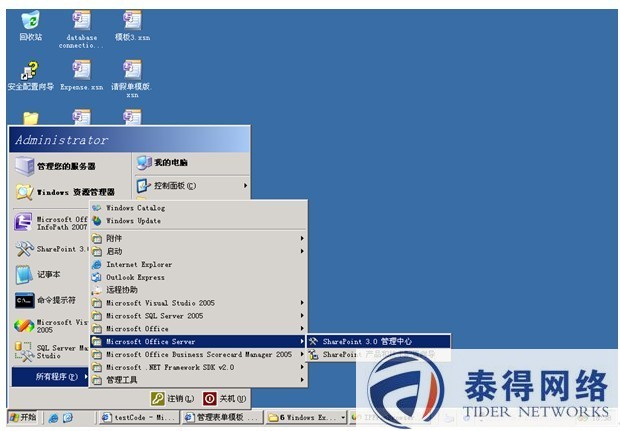Open 远程协助 Remote Assistance
Viewport: 620px width, 431px height.
tap(198, 290)
